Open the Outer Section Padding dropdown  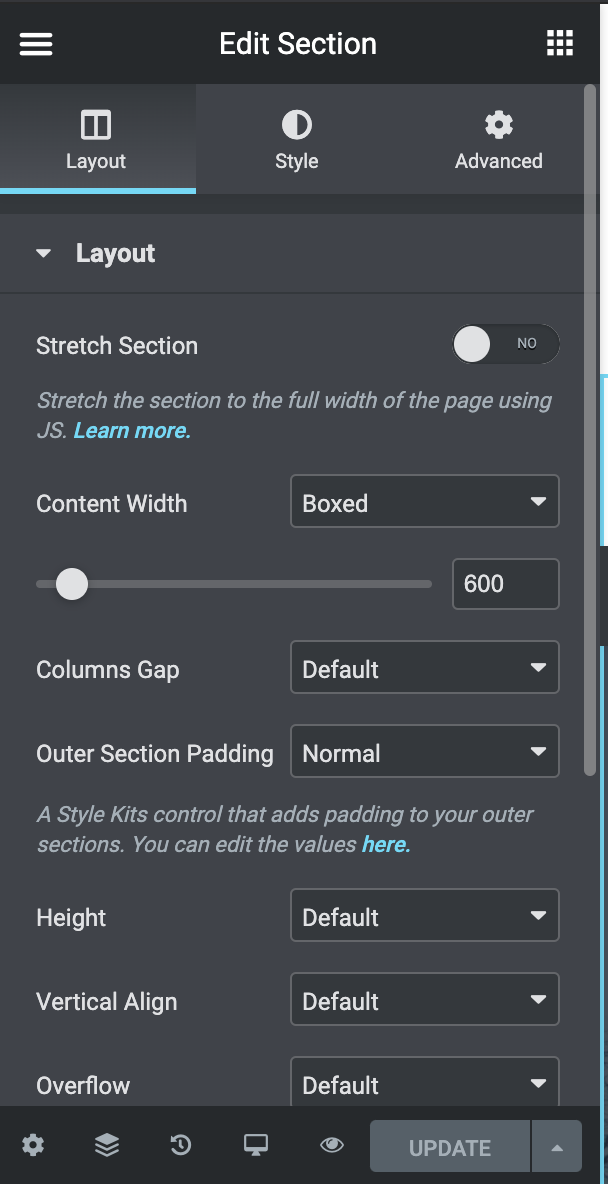(x=424, y=751)
